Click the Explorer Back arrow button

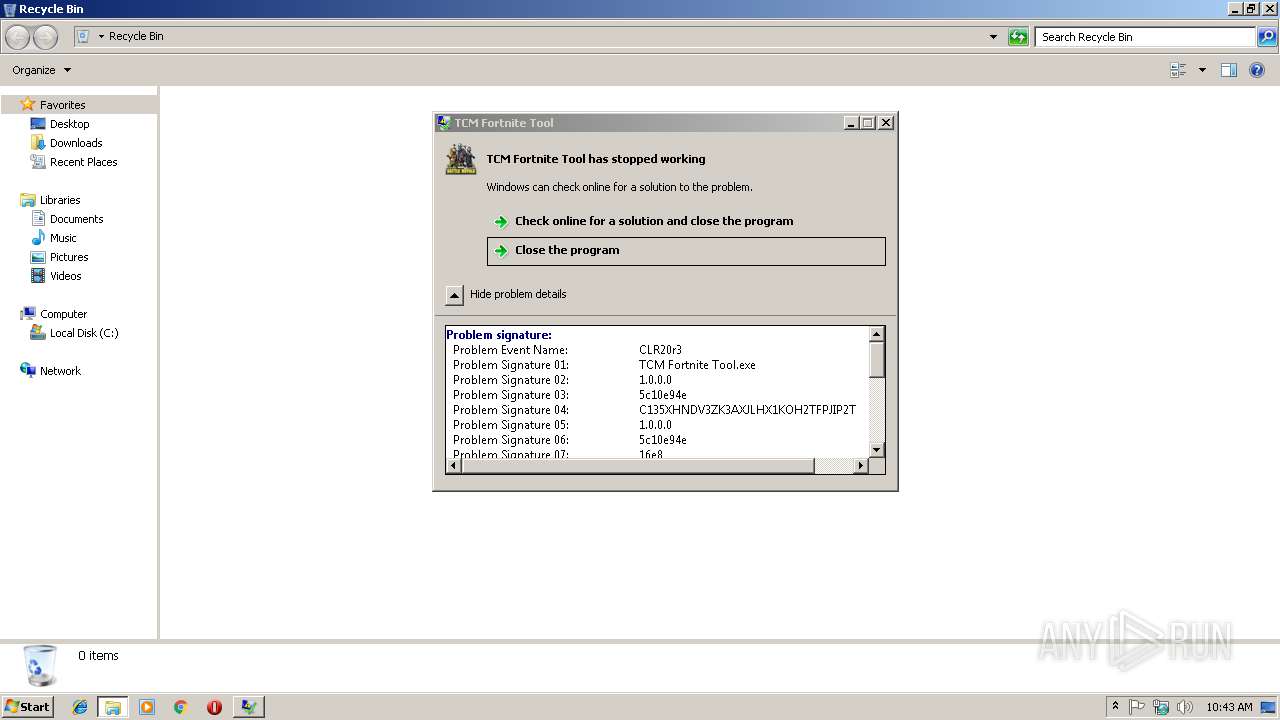pyautogui.click(x=17, y=37)
